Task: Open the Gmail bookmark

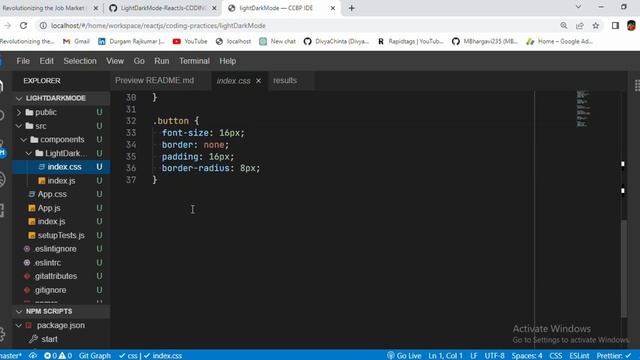Action: coord(76,41)
